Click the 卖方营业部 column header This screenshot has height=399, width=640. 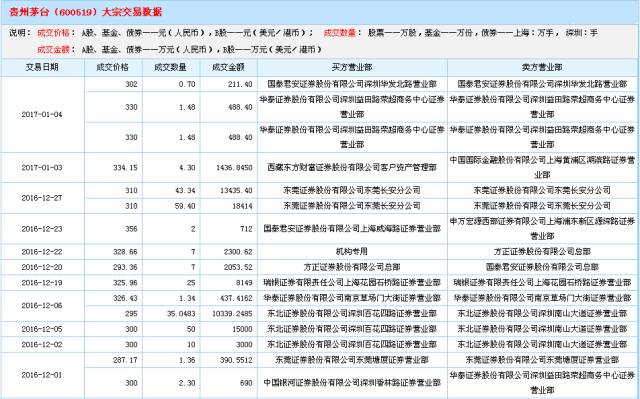click(x=542, y=67)
